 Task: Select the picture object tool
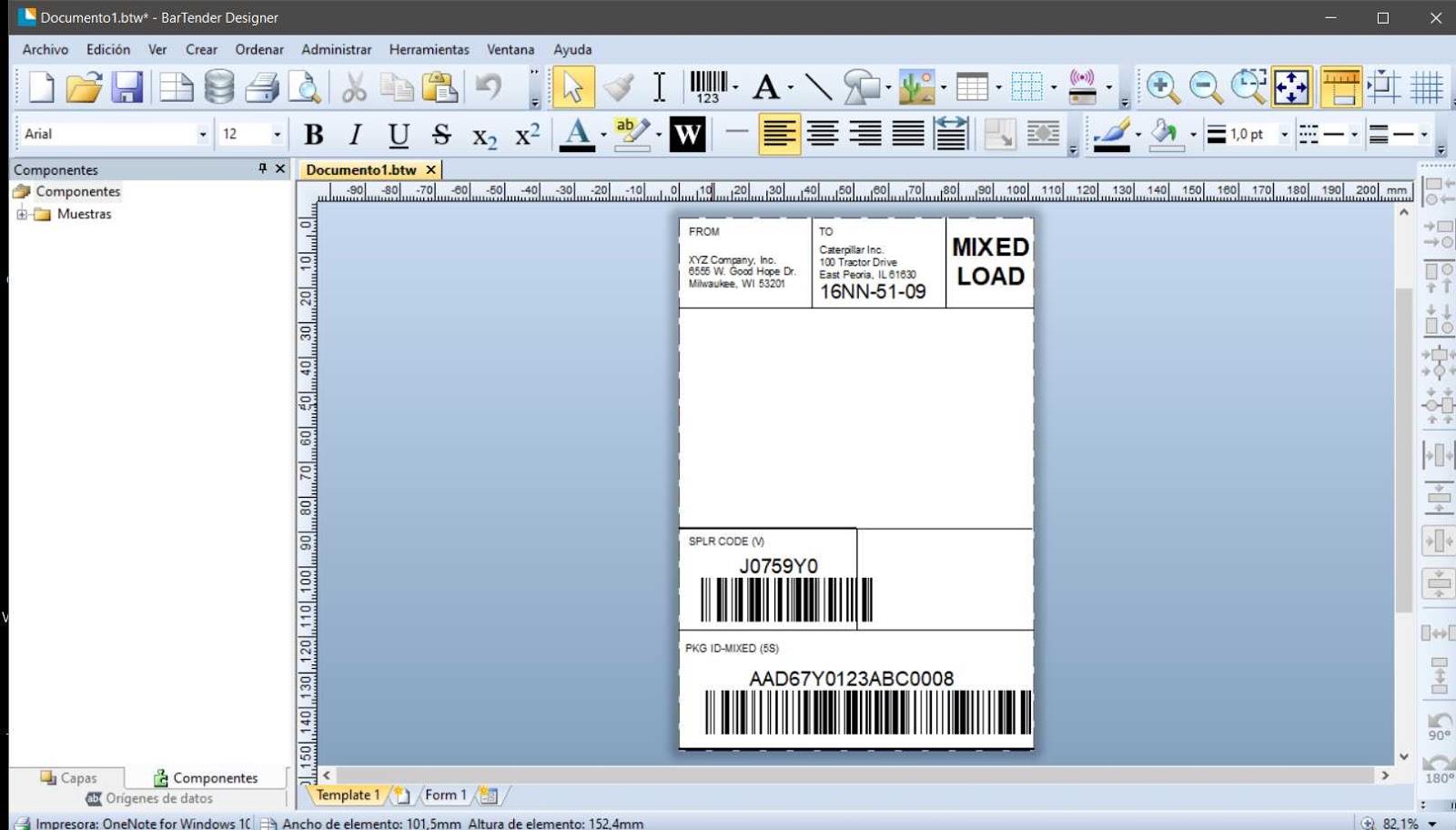[x=917, y=87]
